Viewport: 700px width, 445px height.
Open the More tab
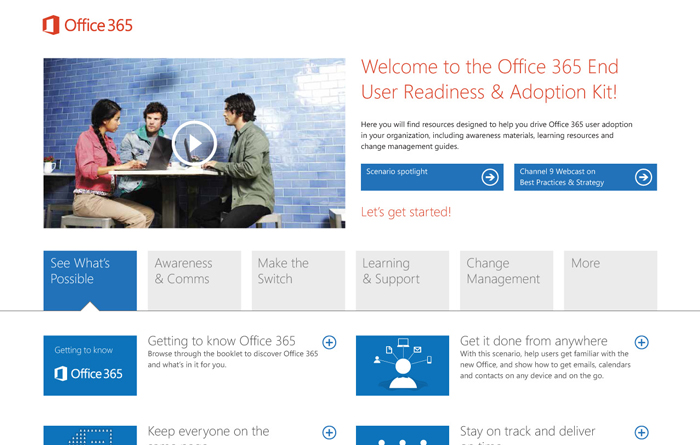tap(610, 280)
